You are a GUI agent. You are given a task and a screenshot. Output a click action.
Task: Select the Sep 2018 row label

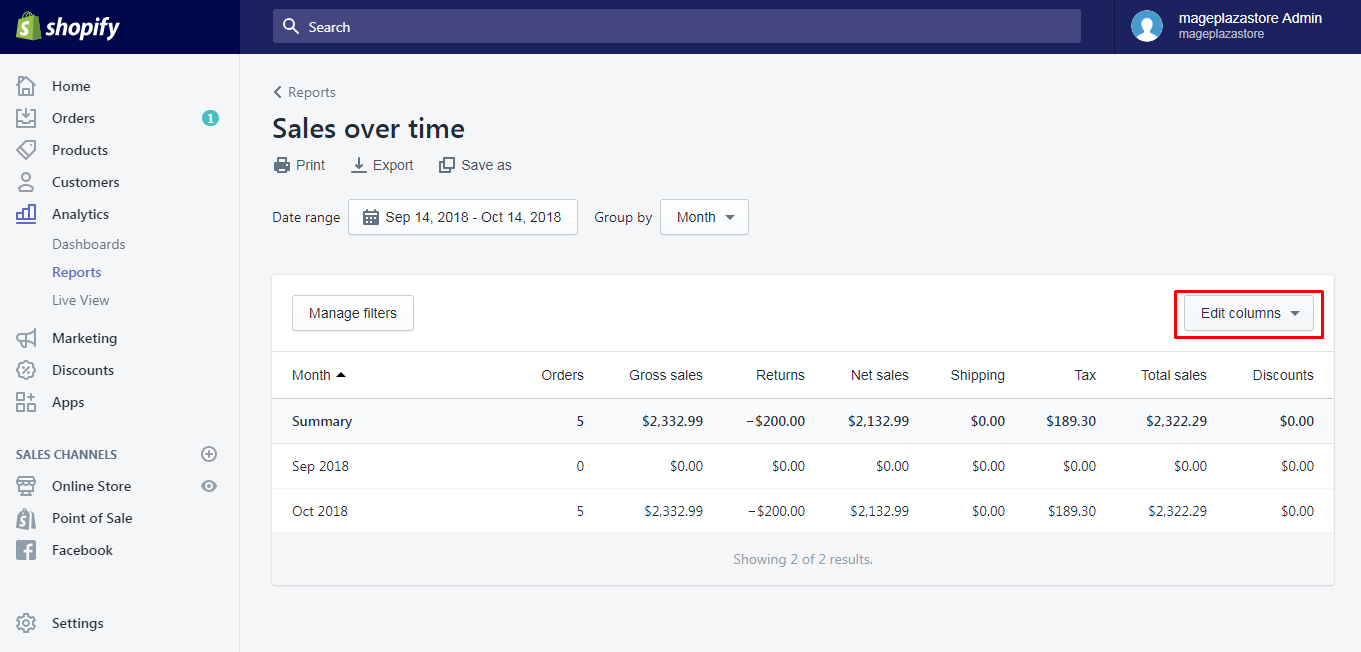[x=320, y=466]
